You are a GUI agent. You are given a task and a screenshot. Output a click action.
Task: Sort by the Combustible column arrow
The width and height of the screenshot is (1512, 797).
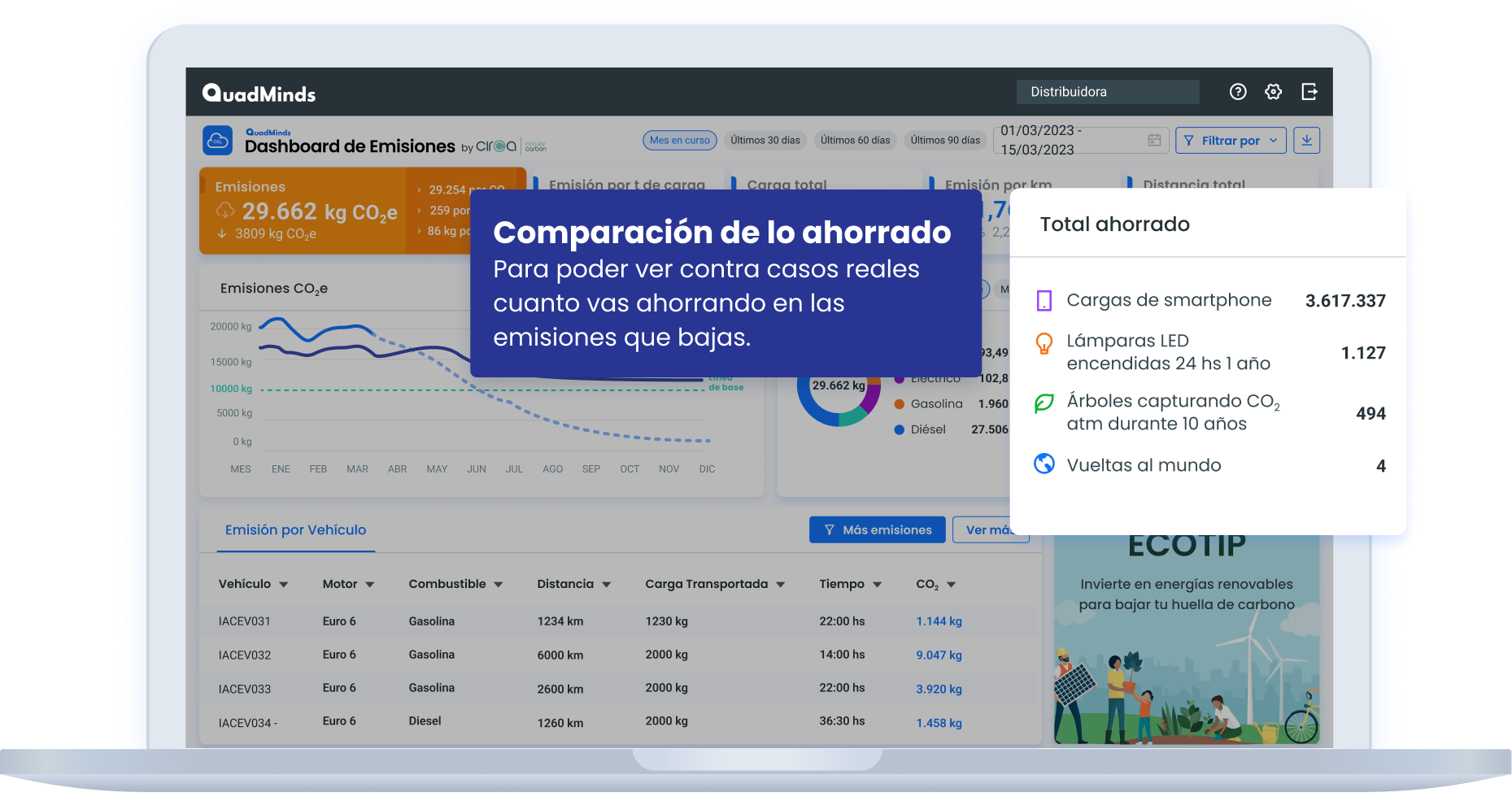click(499, 585)
